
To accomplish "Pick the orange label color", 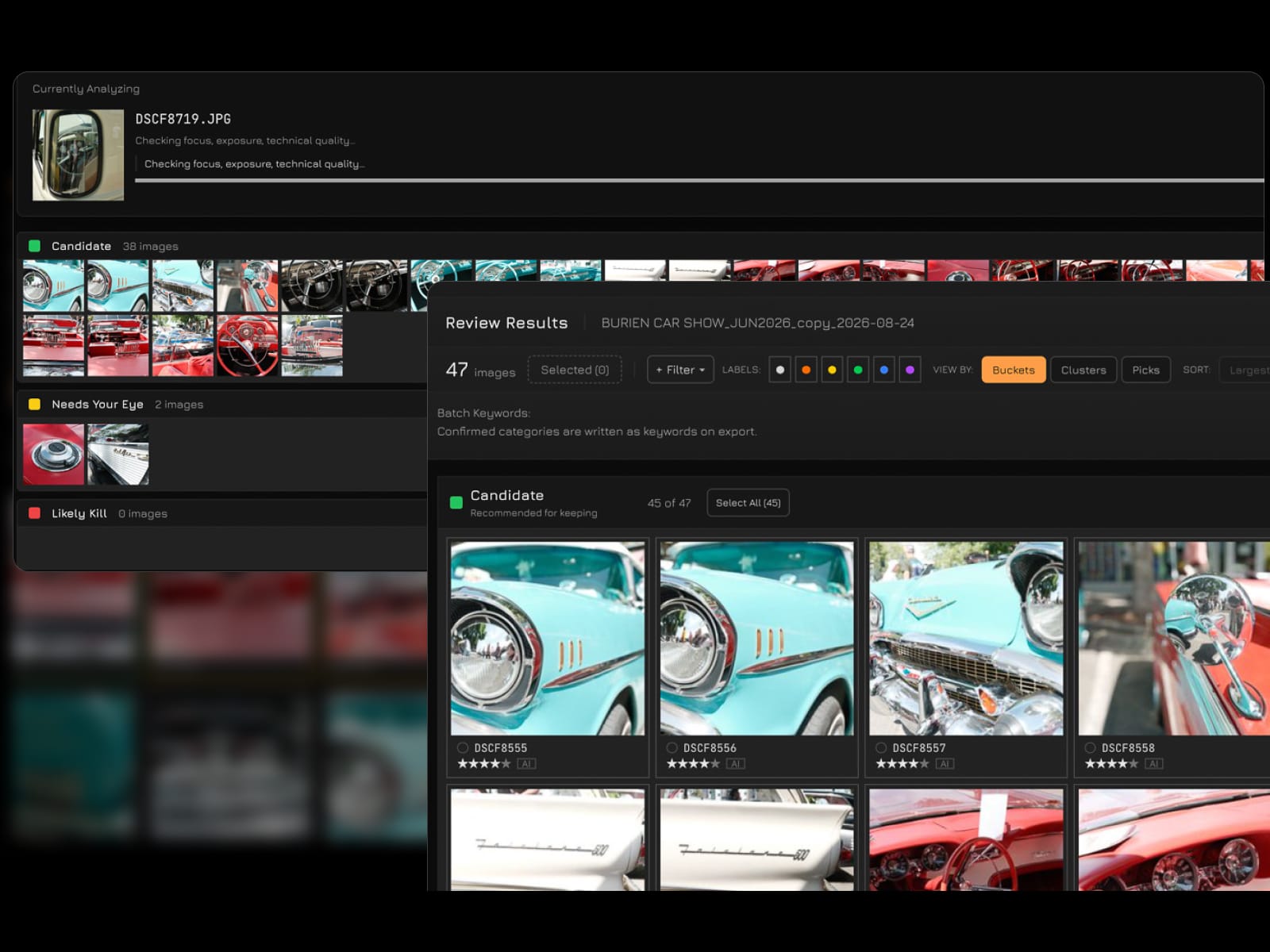I will point(806,370).
